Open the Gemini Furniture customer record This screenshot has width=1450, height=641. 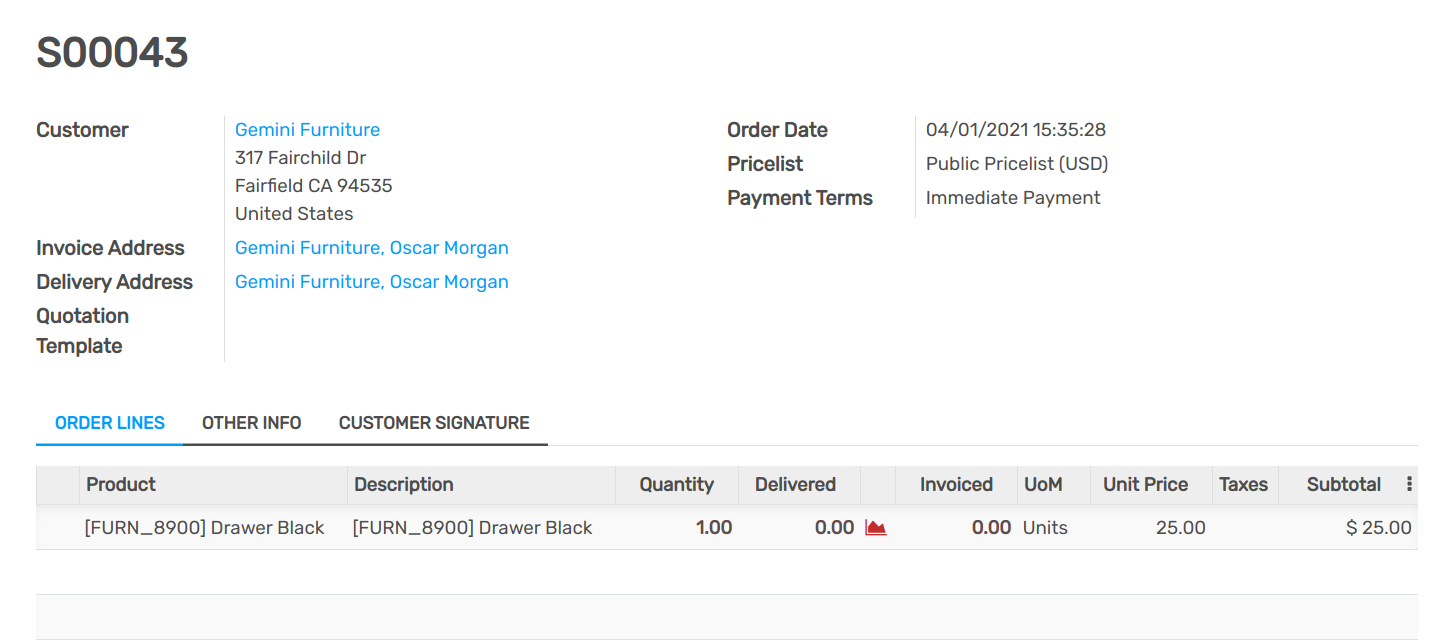(307, 129)
